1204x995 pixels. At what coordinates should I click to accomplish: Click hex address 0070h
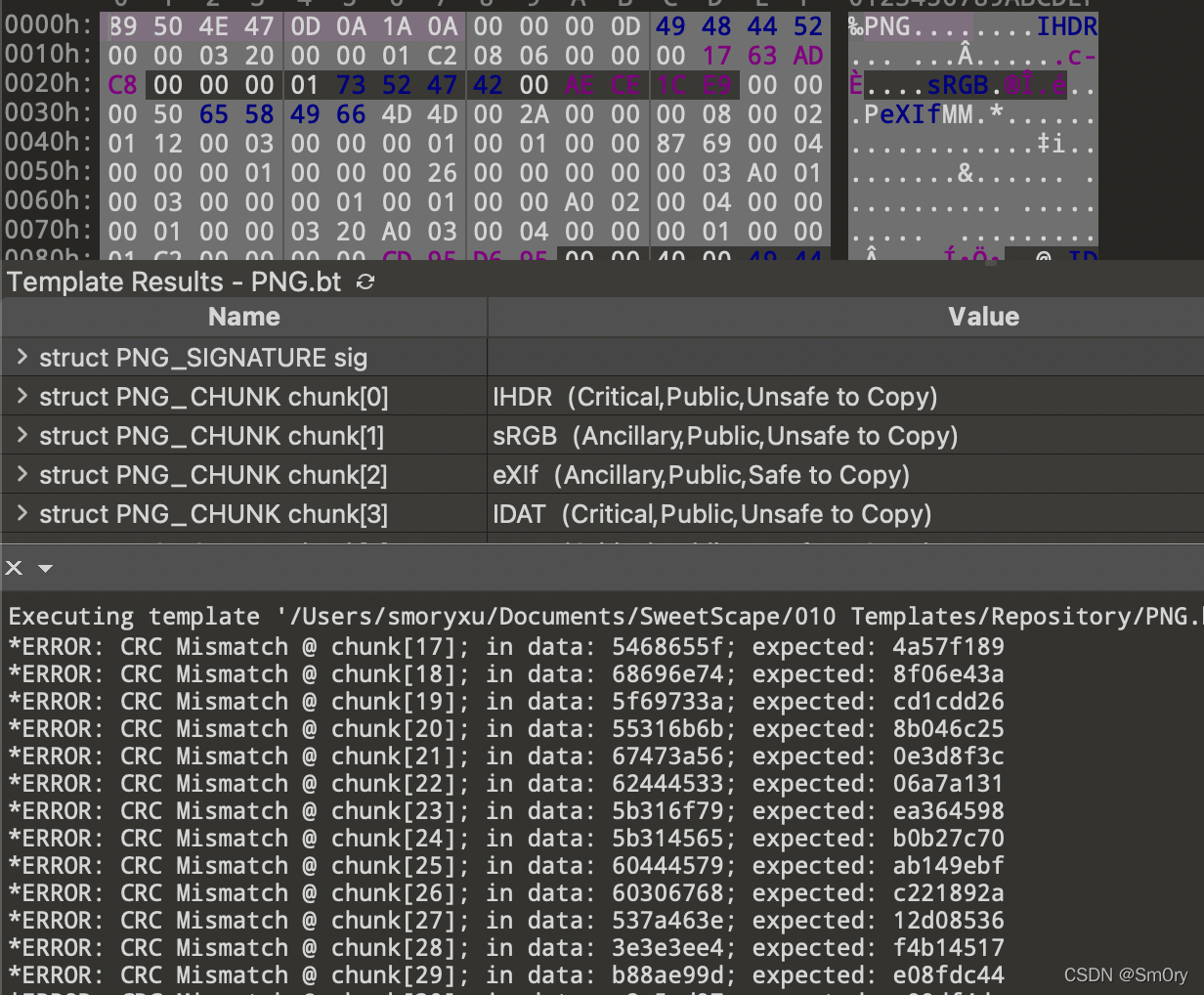[x=49, y=232]
